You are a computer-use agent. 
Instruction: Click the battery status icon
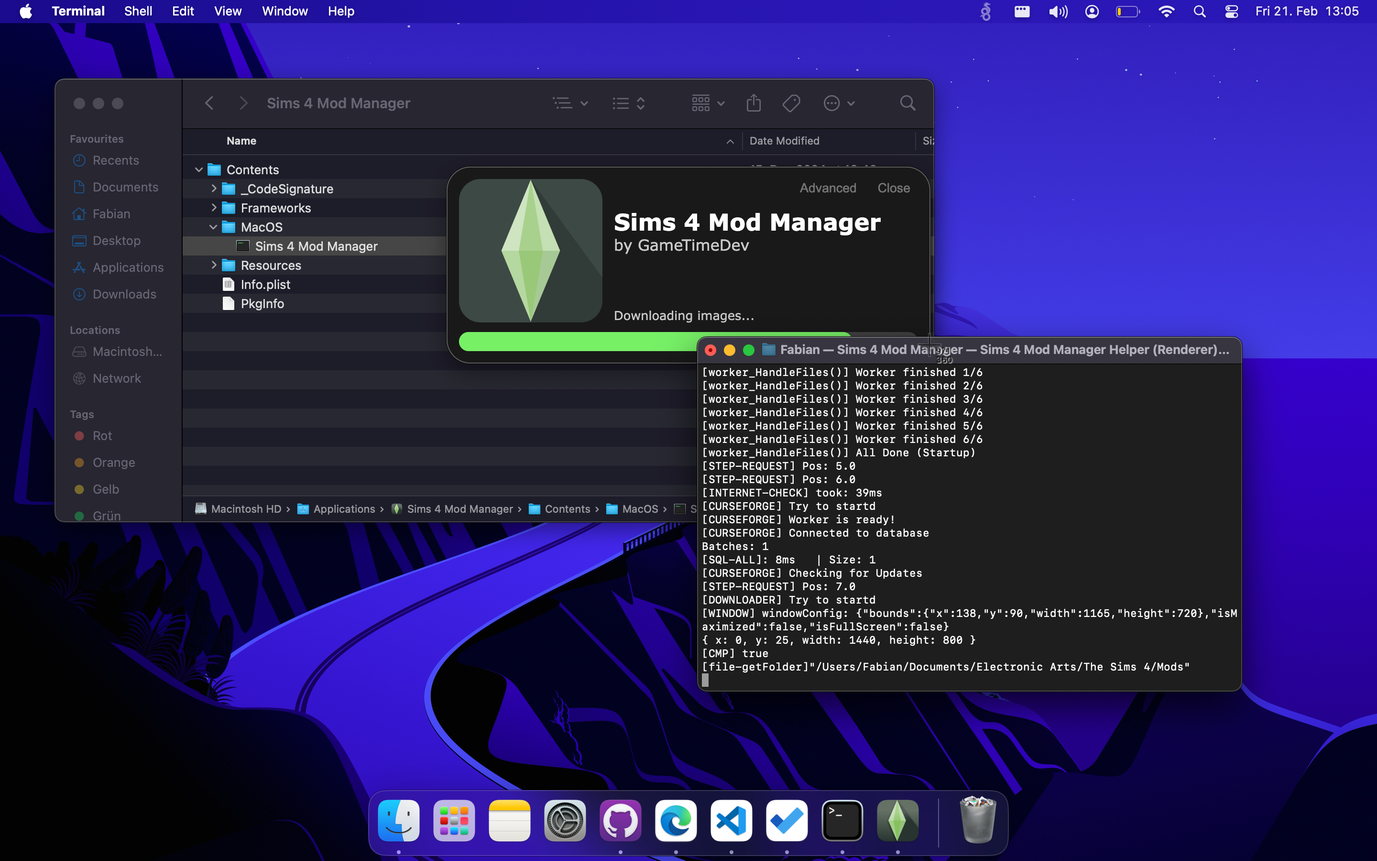point(1127,11)
